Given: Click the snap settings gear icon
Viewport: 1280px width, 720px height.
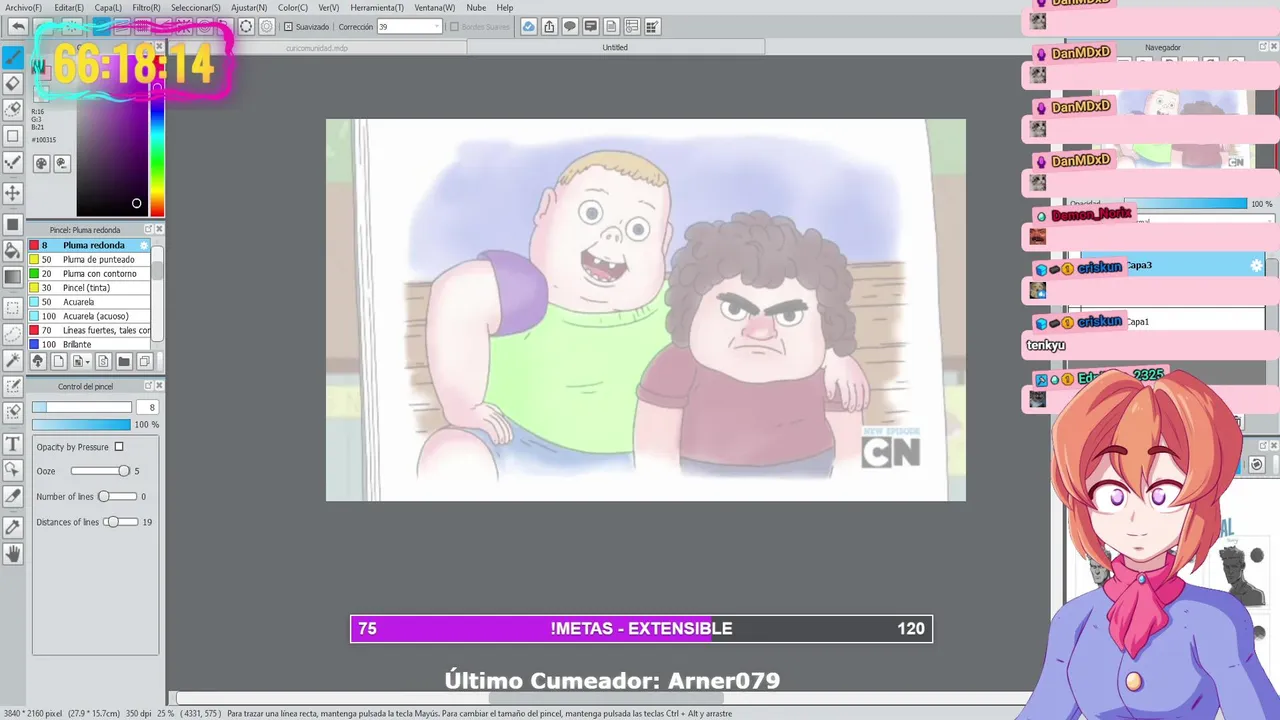Looking at the screenshot, I should [x=267, y=27].
